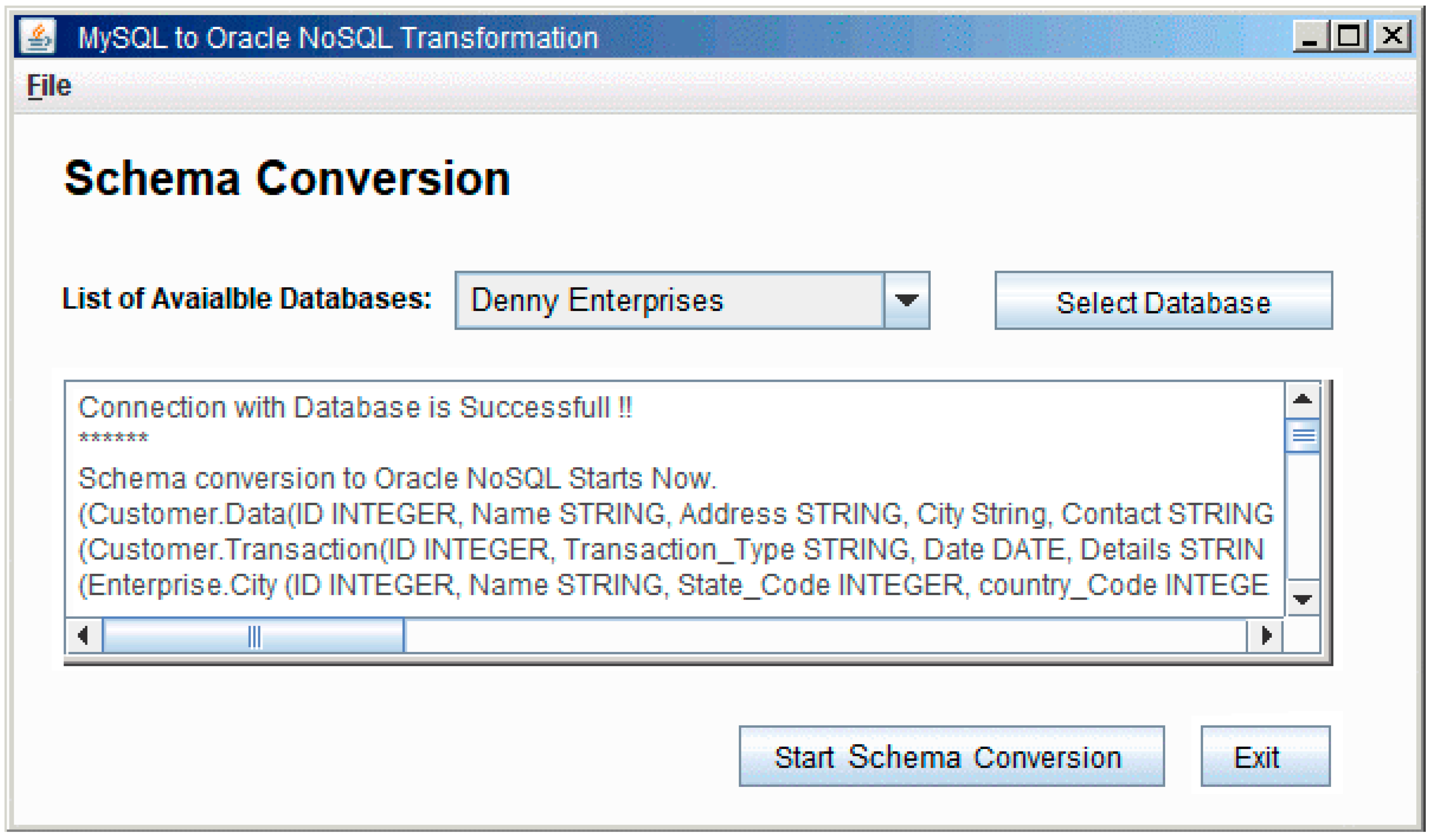Click the vertical scrollbar down arrow
Image resolution: width=1432 pixels, height=840 pixels.
coord(1302,598)
